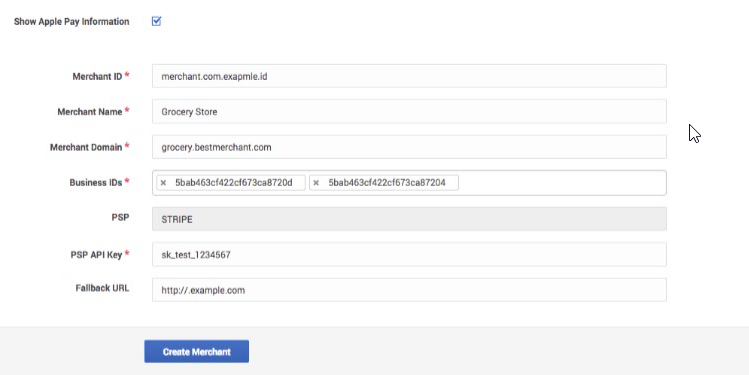The width and height of the screenshot is (749, 375).
Task: Click the Merchant Domain label
Action: point(86,147)
